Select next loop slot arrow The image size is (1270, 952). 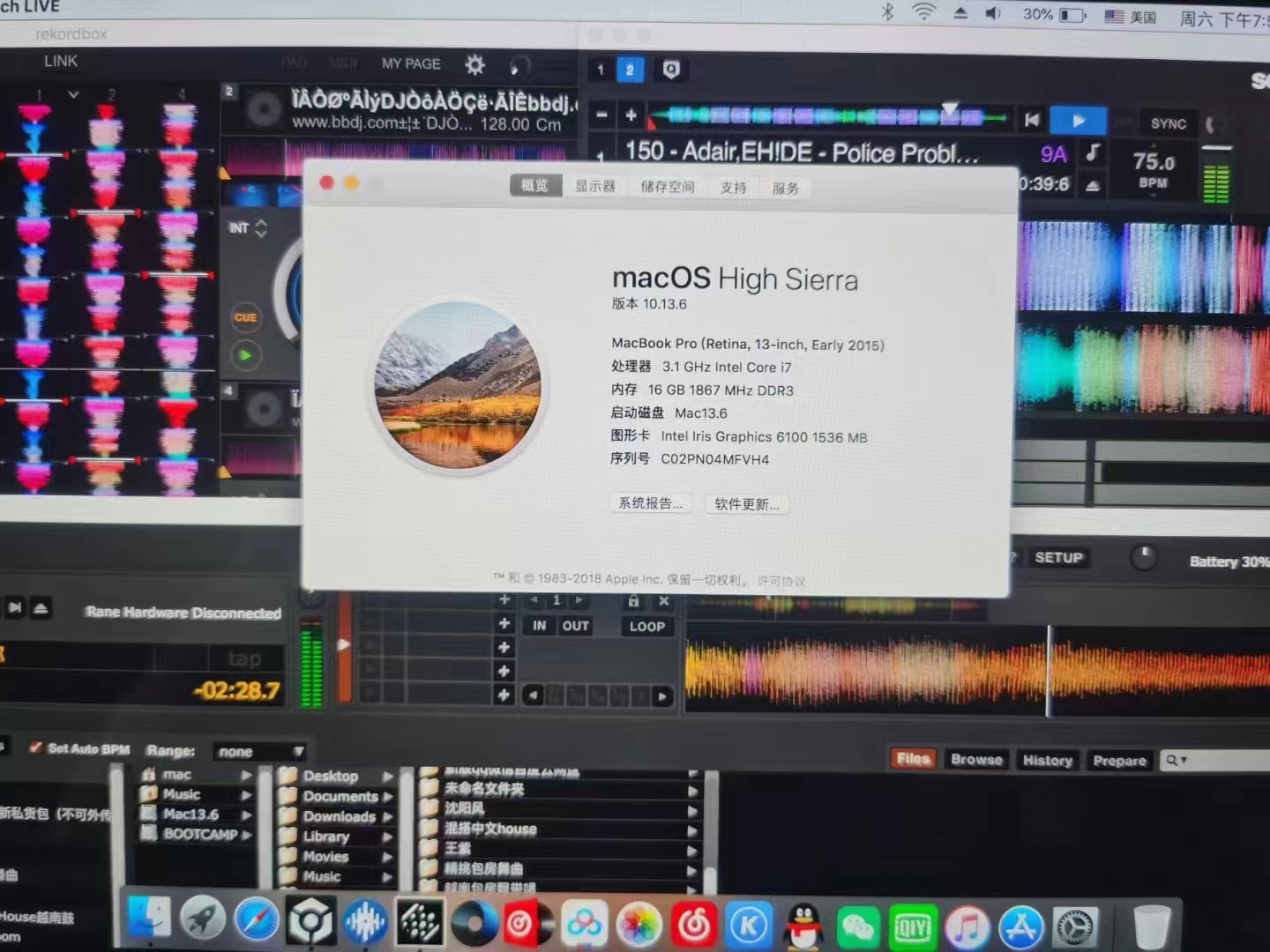click(579, 600)
